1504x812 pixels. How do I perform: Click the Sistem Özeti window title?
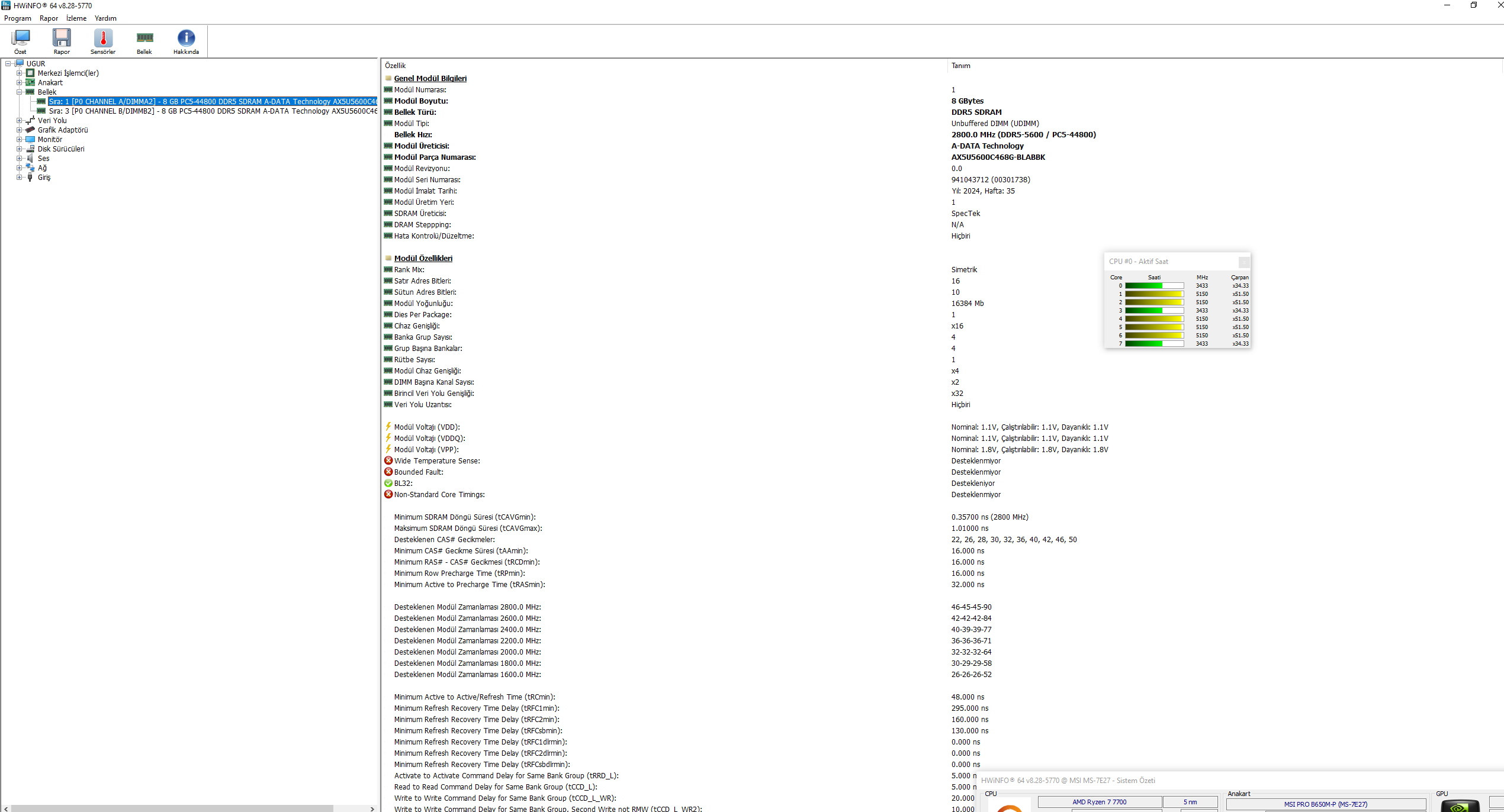coord(1068,781)
